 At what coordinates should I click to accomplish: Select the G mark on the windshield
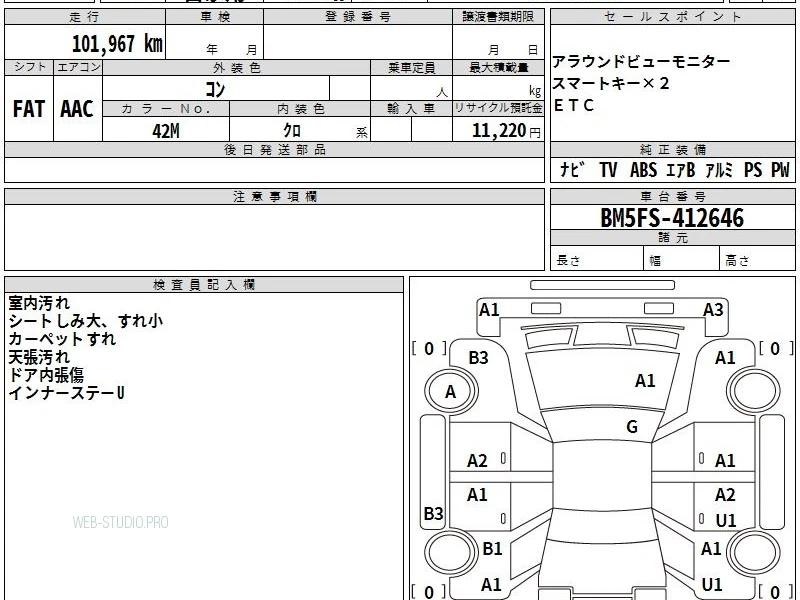coord(632,427)
